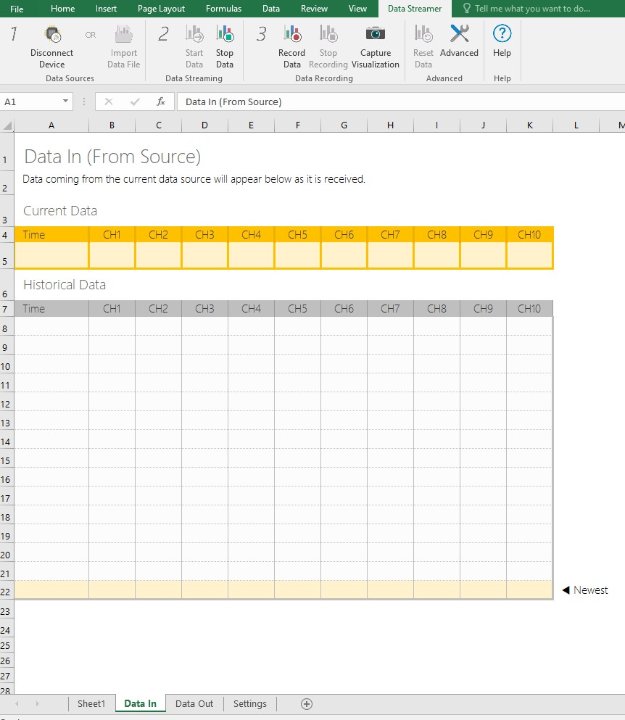Click the Capture Visualization camera icon
The width and height of the screenshot is (625, 720).
pyautogui.click(x=375, y=34)
